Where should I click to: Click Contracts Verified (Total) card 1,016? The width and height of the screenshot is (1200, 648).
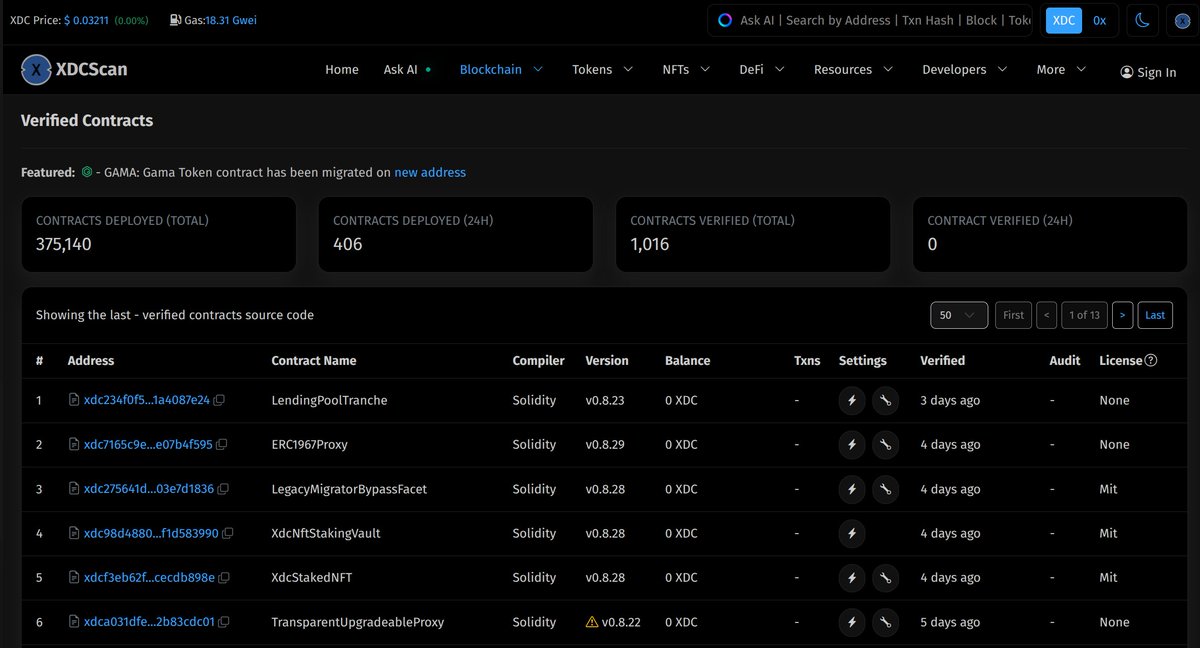coord(752,234)
